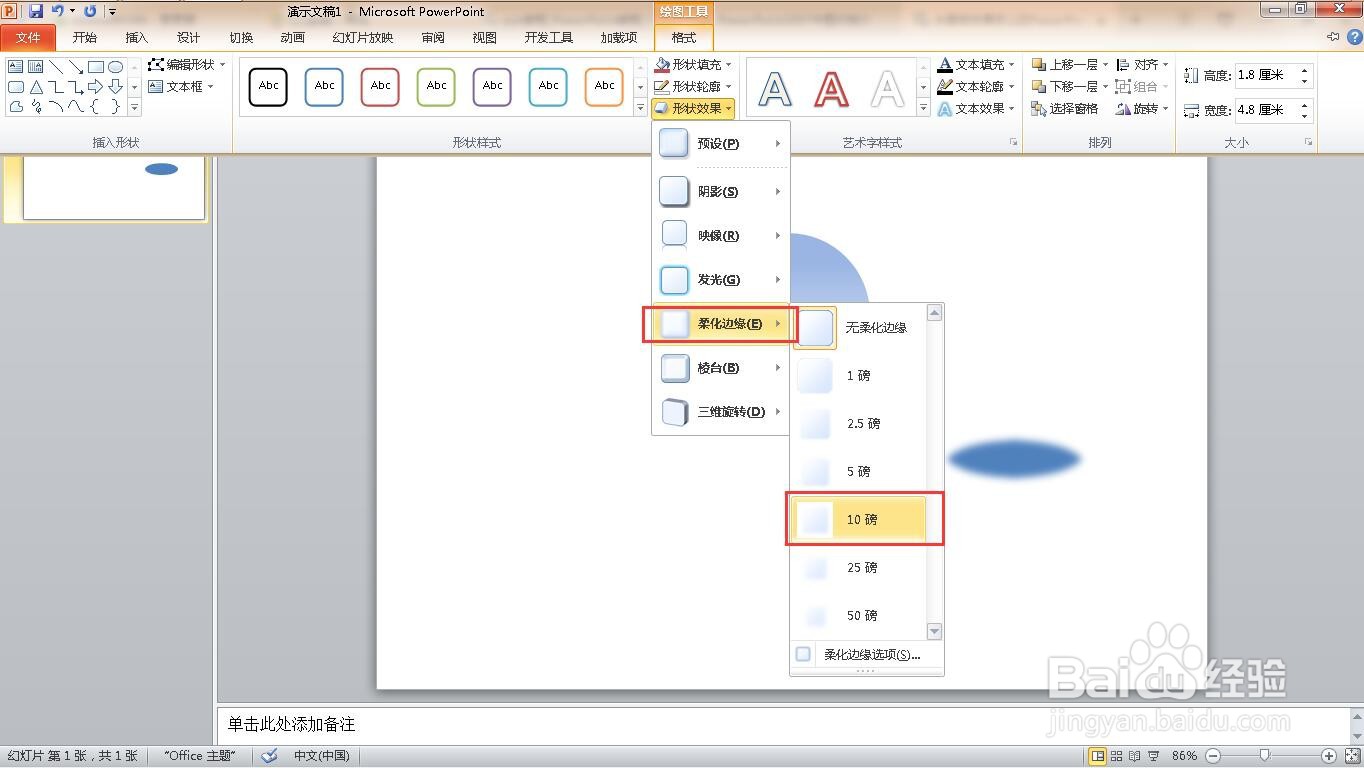This screenshot has height=768, width=1364.
Task: Switch to Slide Sorter view icon
Action: click(1117, 756)
